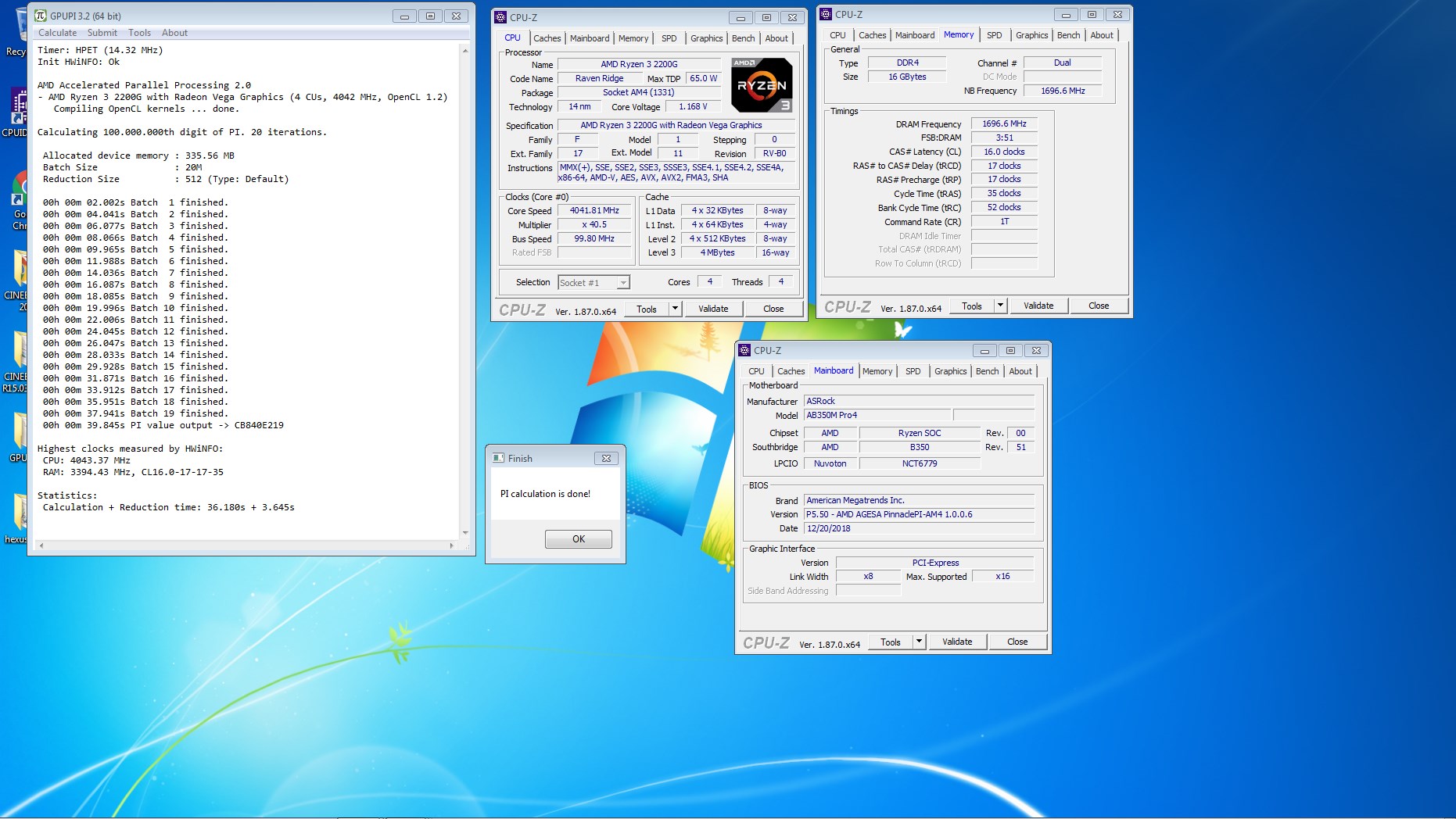The height and width of the screenshot is (819, 1456).
Task: Click Validate in the CPU window
Action: click(x=713, y=309)
